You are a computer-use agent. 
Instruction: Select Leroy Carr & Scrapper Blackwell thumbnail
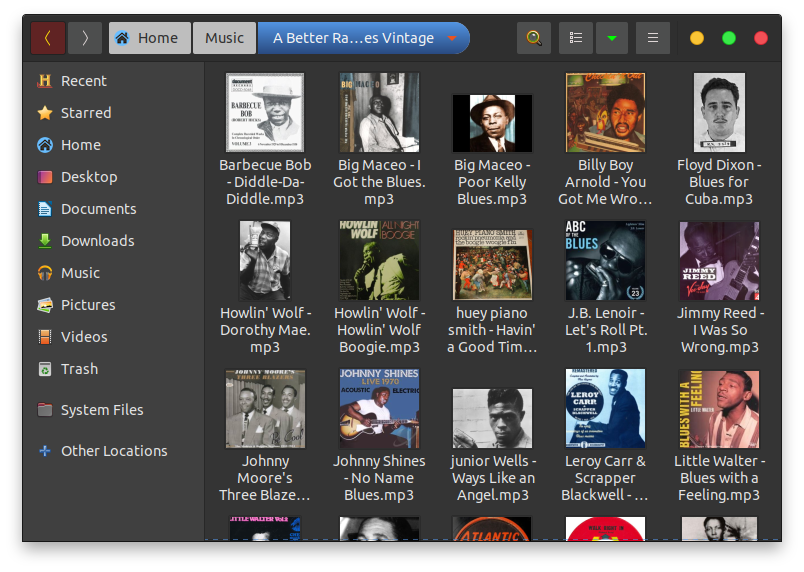[606, 408]
